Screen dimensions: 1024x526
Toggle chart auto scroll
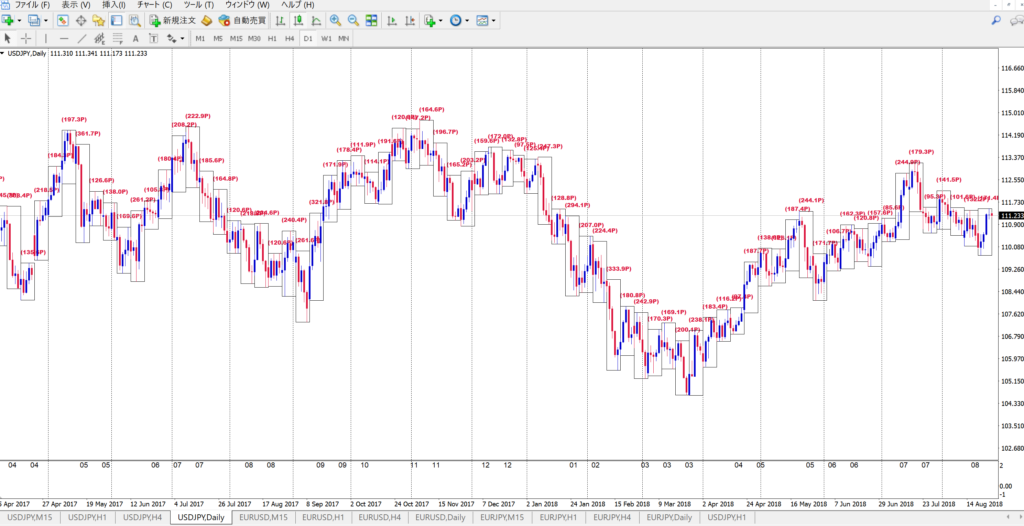391,20
